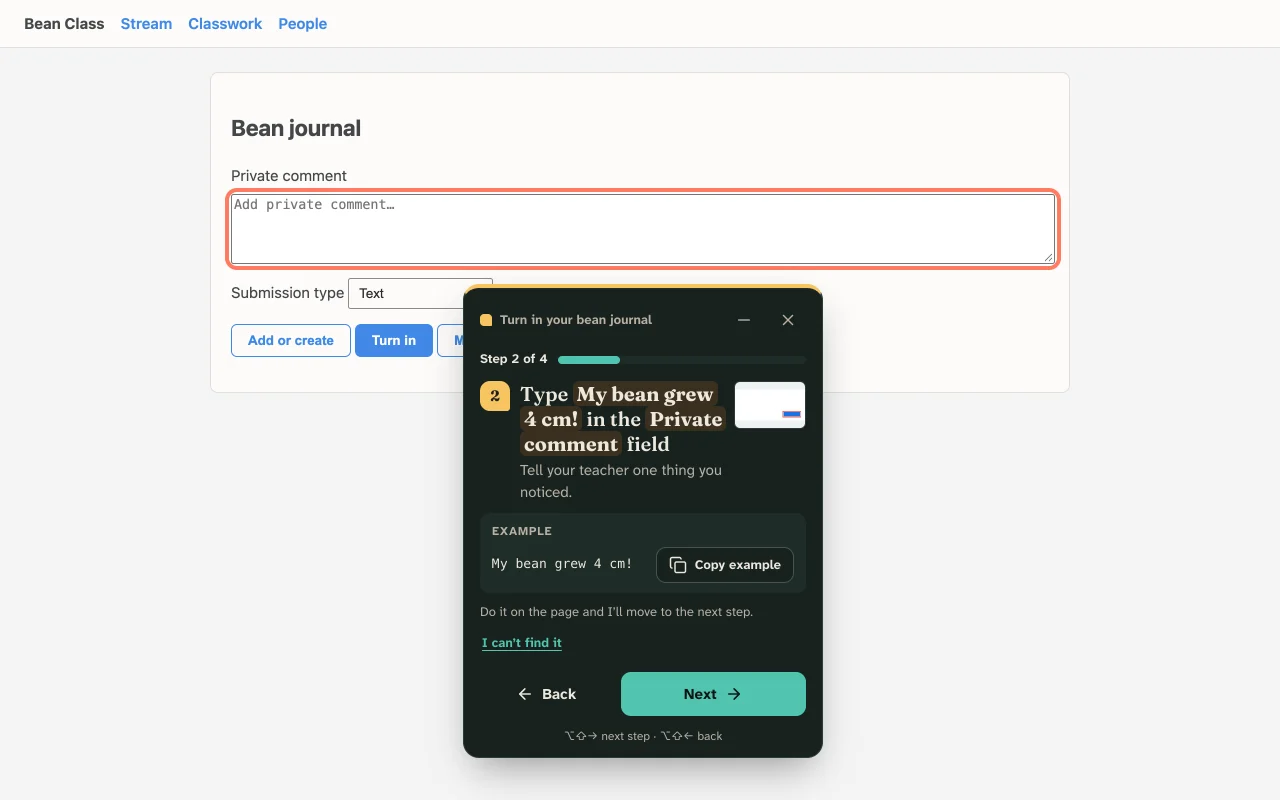Expand the Submission type dropdown
Screen dimensions: 1280x800
click(420, 293)
